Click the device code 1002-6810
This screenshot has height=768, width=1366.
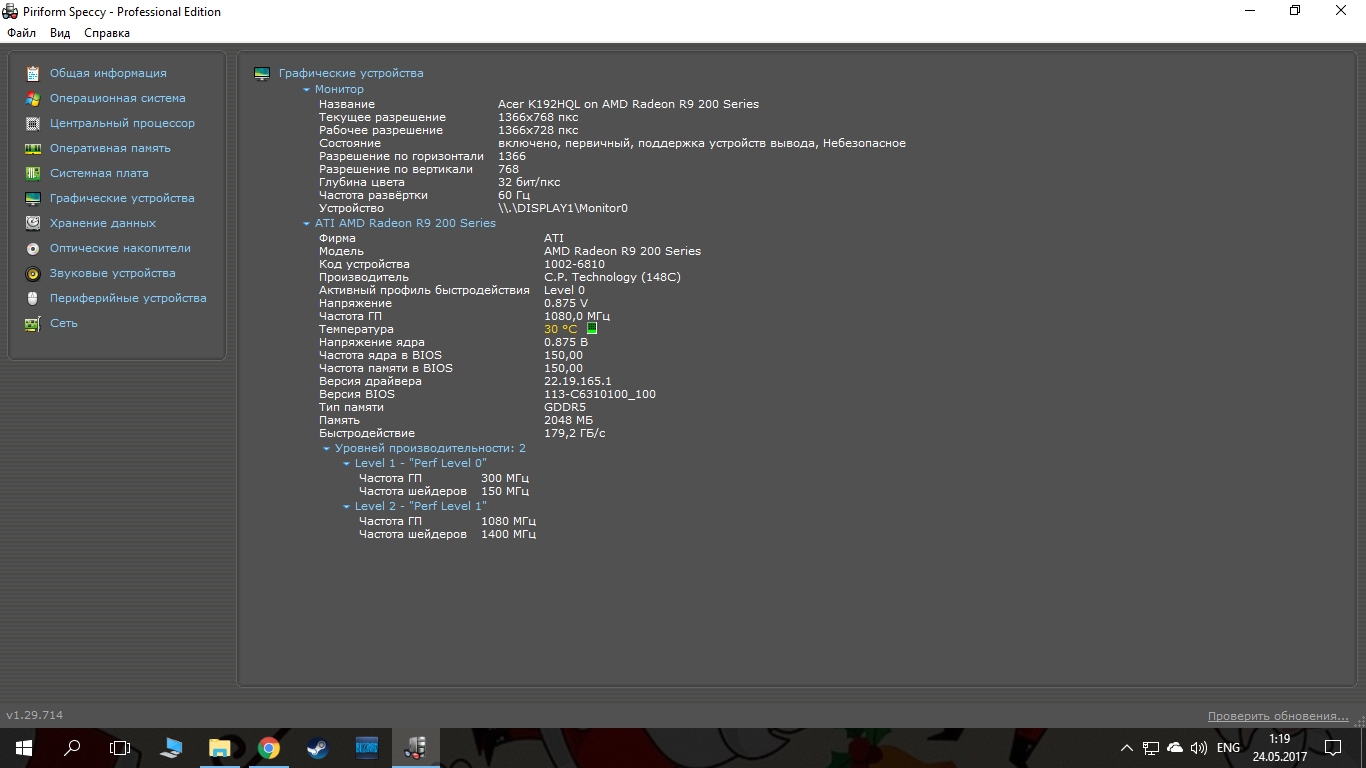[x=574, y=264]
